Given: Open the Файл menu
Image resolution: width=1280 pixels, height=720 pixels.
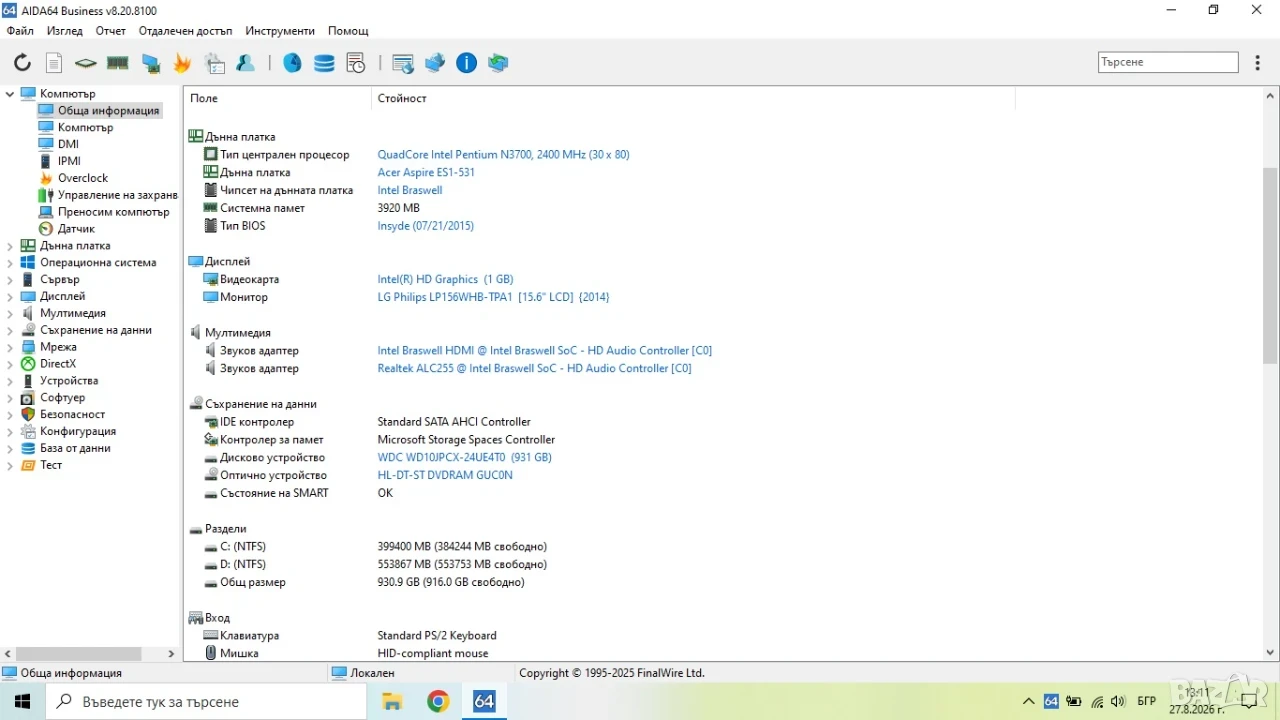Looking at the screenshot, I should tap(20, 31).
